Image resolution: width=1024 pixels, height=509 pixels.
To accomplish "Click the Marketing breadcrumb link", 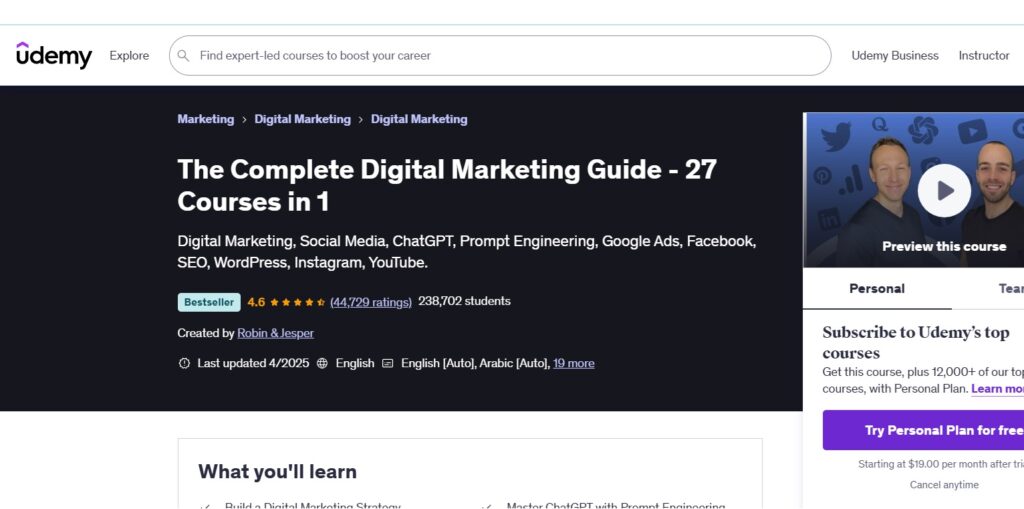I will point(205,119).
